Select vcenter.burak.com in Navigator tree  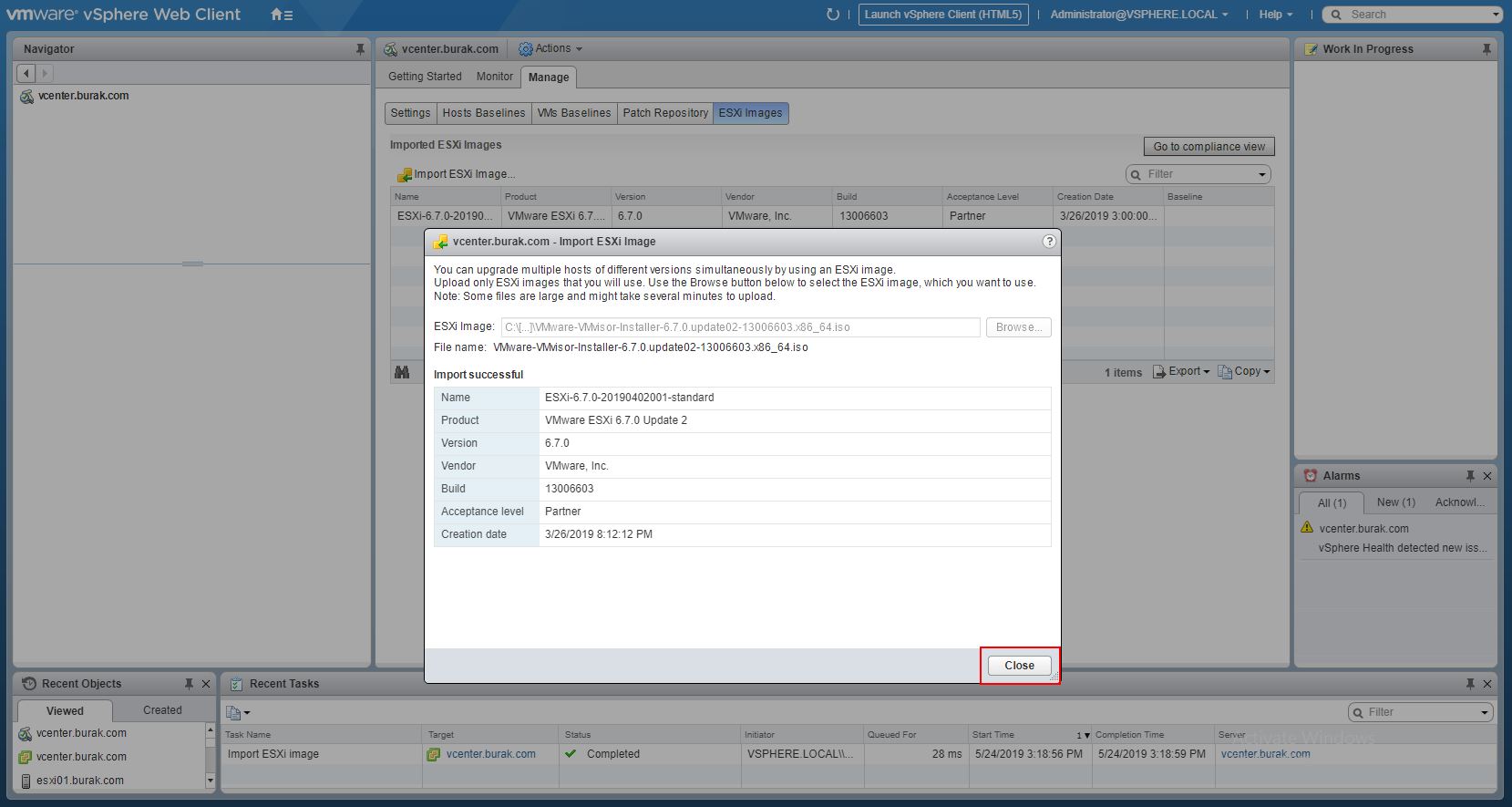pos(83,96)
